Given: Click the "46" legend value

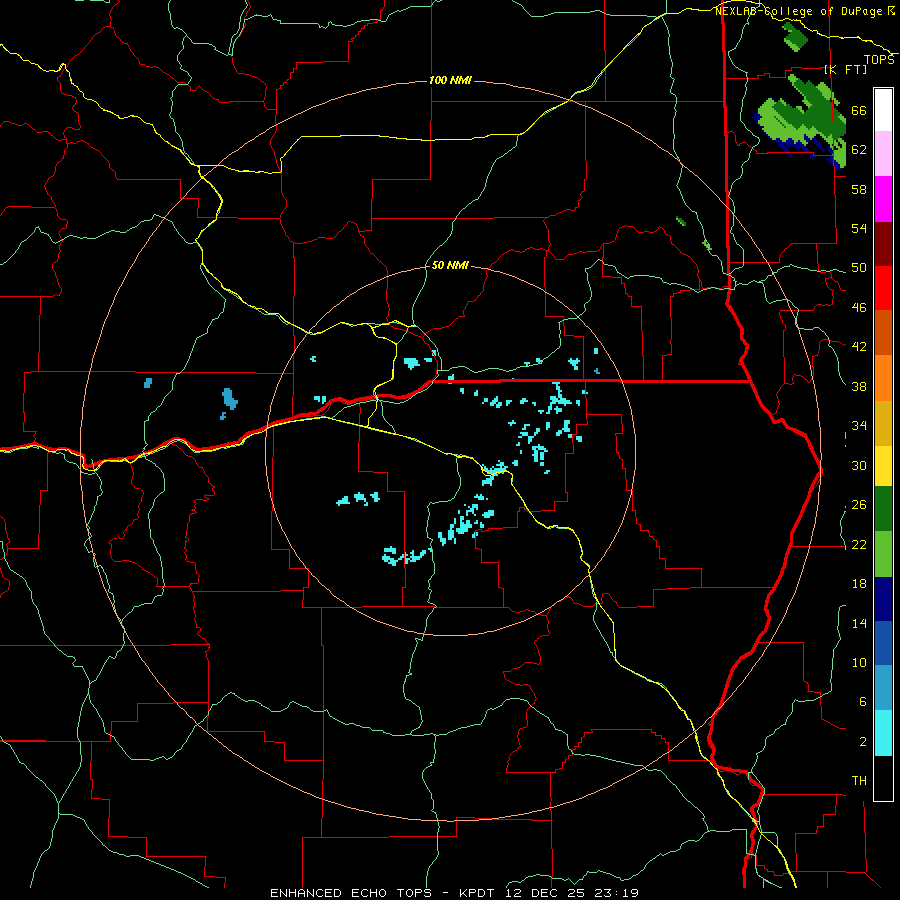Looking at the screenshot, I should 859,308.
